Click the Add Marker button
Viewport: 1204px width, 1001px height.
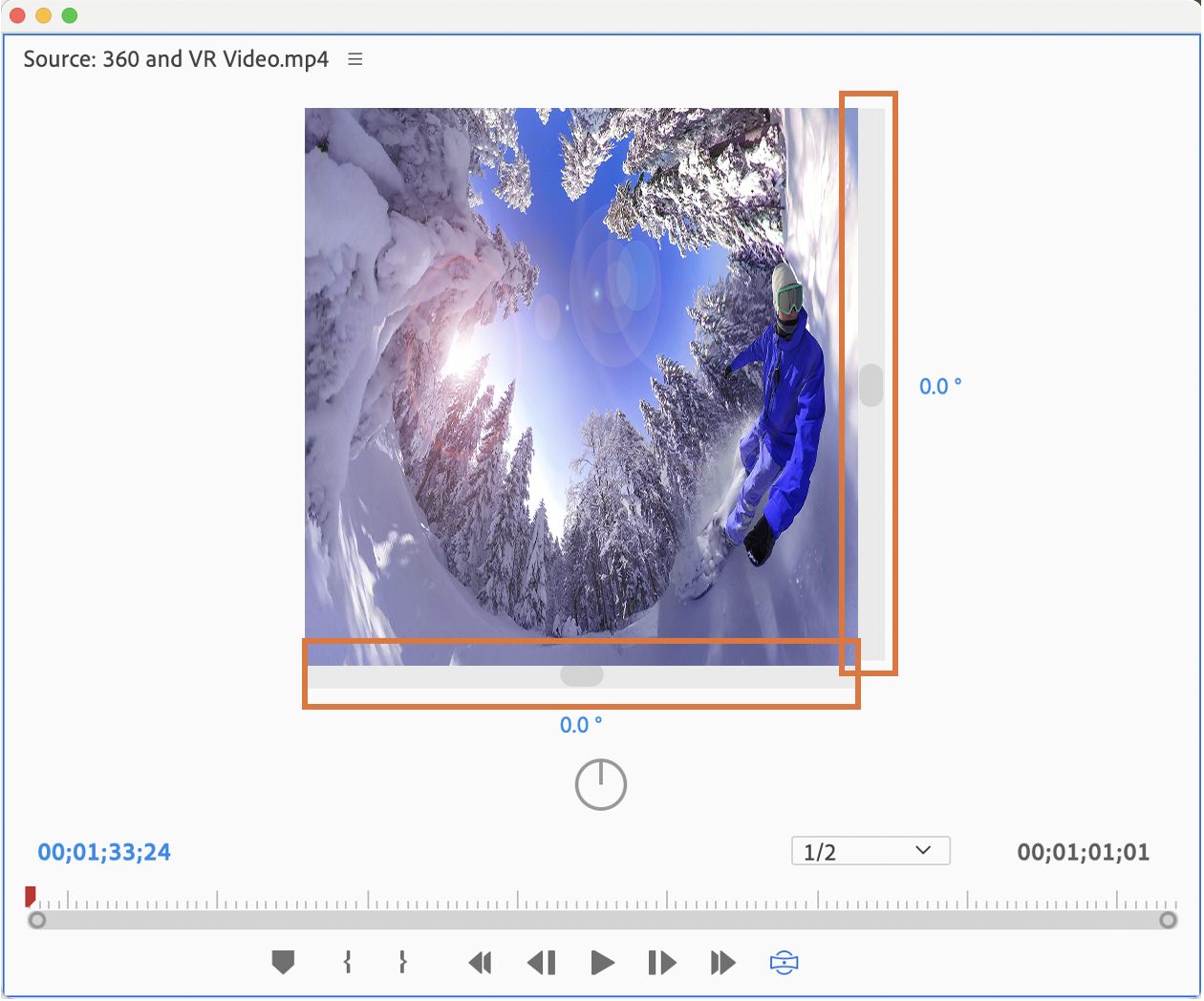(x=283, y=962)
